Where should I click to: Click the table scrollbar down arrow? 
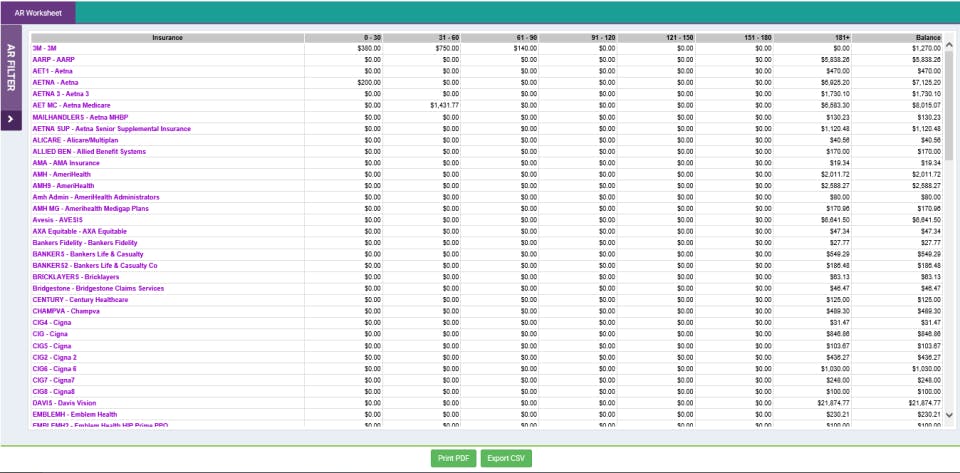pyautogui.click(x=949, y=415)
